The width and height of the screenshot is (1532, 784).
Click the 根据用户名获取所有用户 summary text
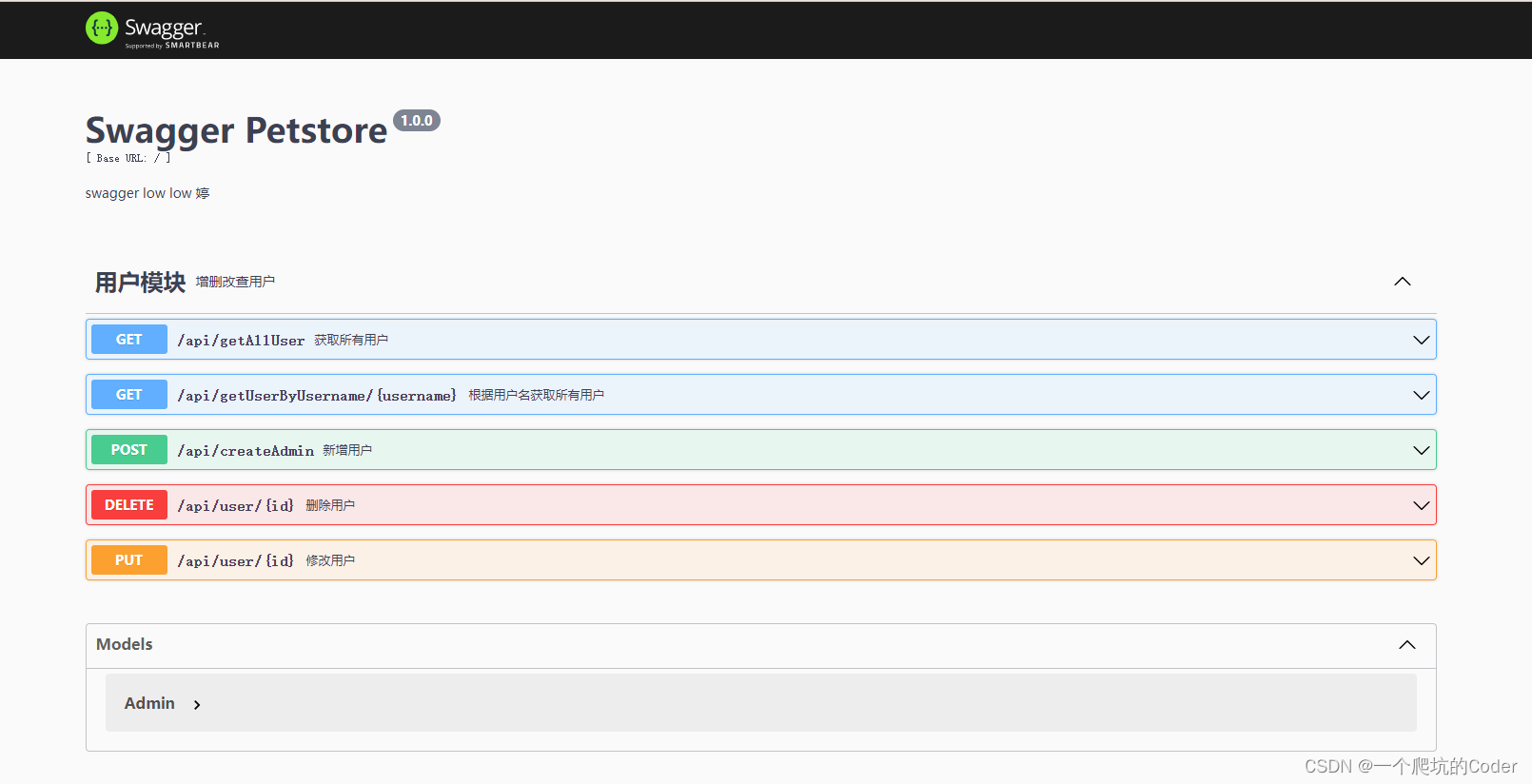pyautogui.click(x=536, y=395)
